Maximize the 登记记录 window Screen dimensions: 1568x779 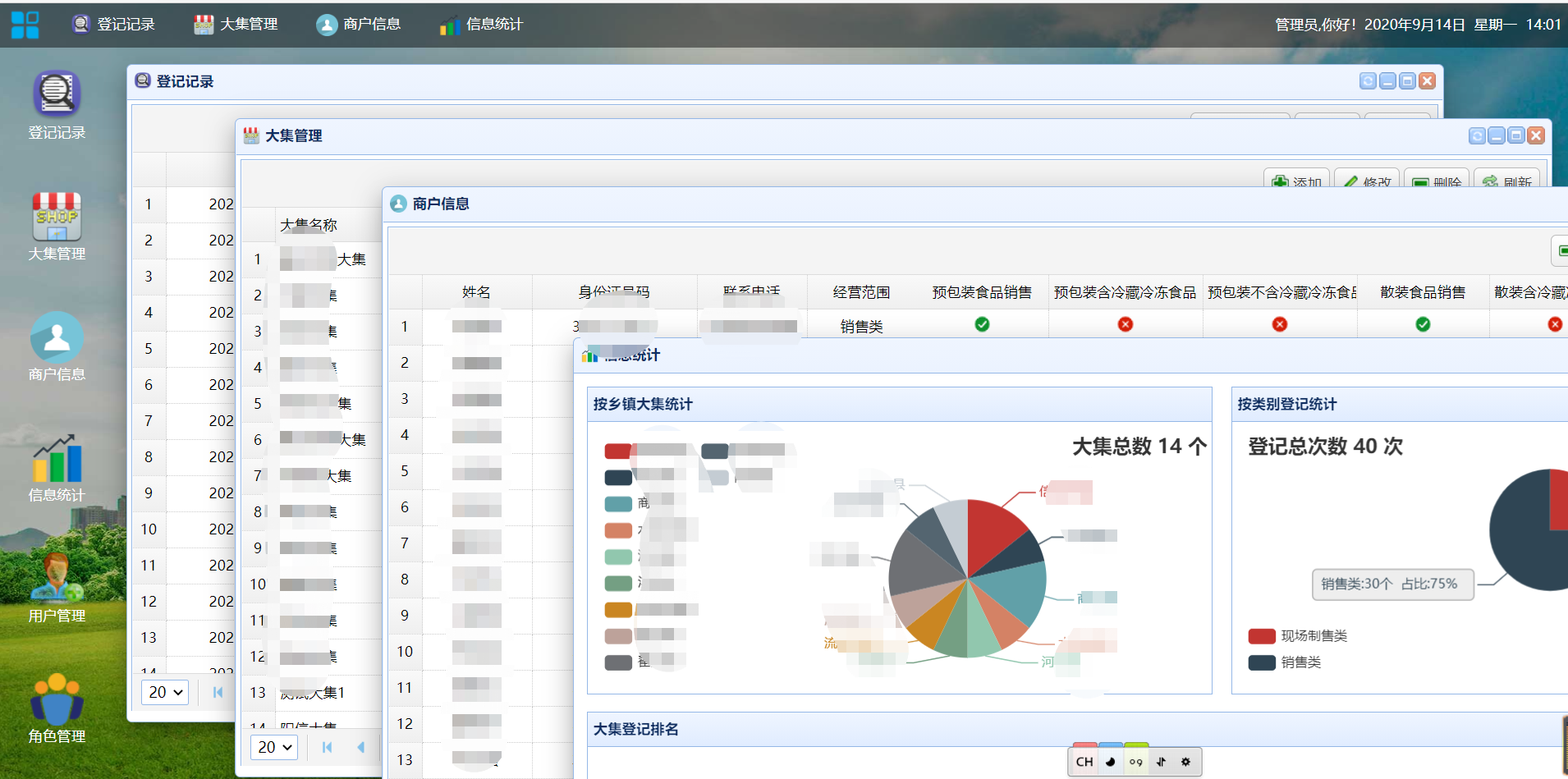coord(1407,80)
